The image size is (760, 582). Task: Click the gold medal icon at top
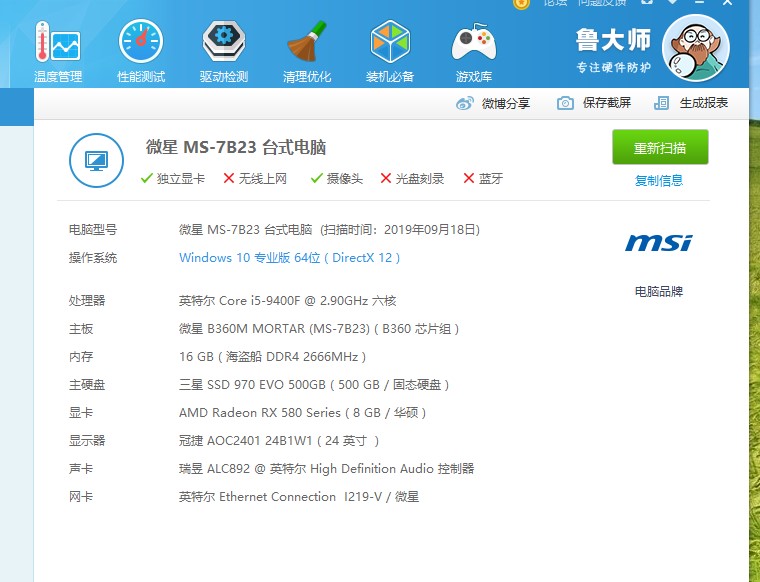point(521,4)
